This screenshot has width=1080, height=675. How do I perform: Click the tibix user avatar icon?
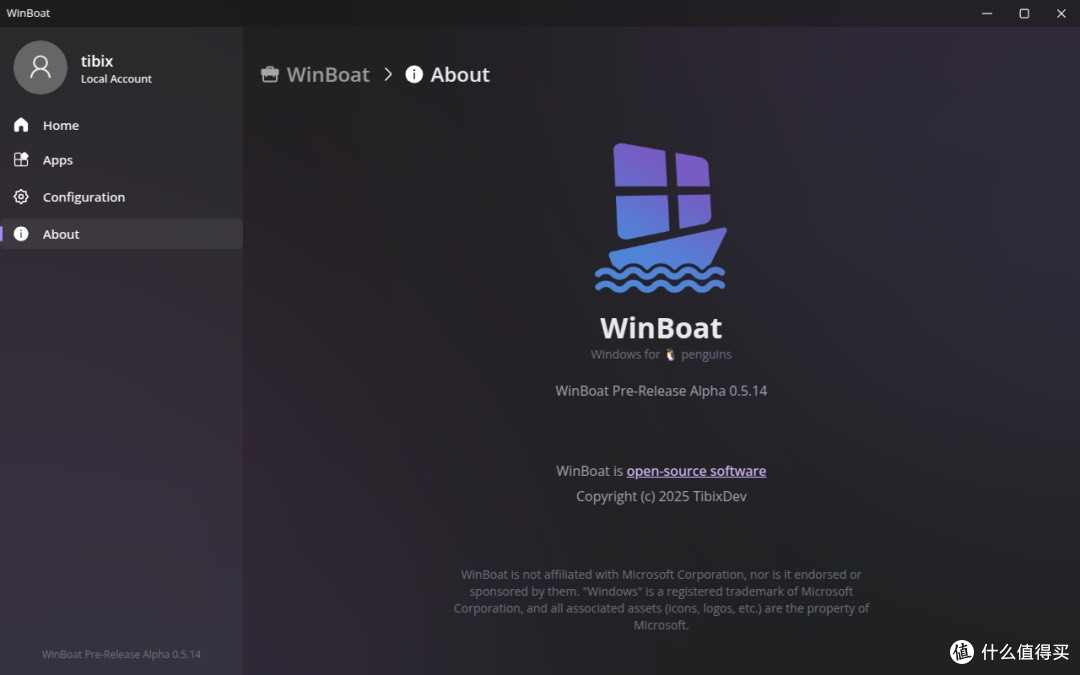click(x=41, y=68)
